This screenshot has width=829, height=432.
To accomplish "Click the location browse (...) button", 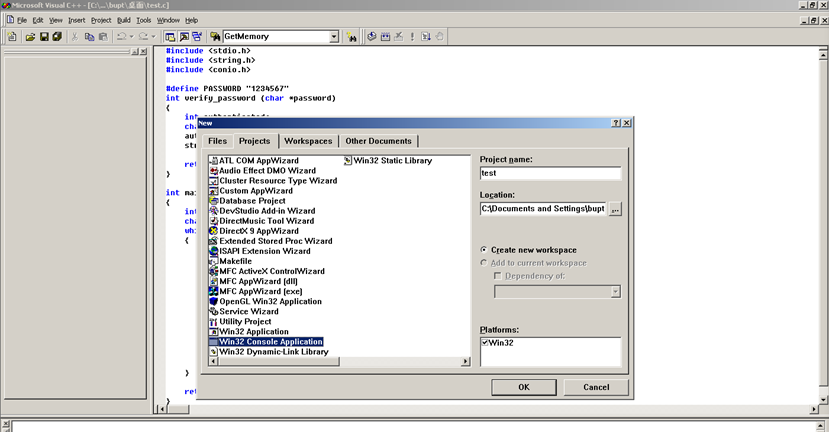I will [615, 209].
